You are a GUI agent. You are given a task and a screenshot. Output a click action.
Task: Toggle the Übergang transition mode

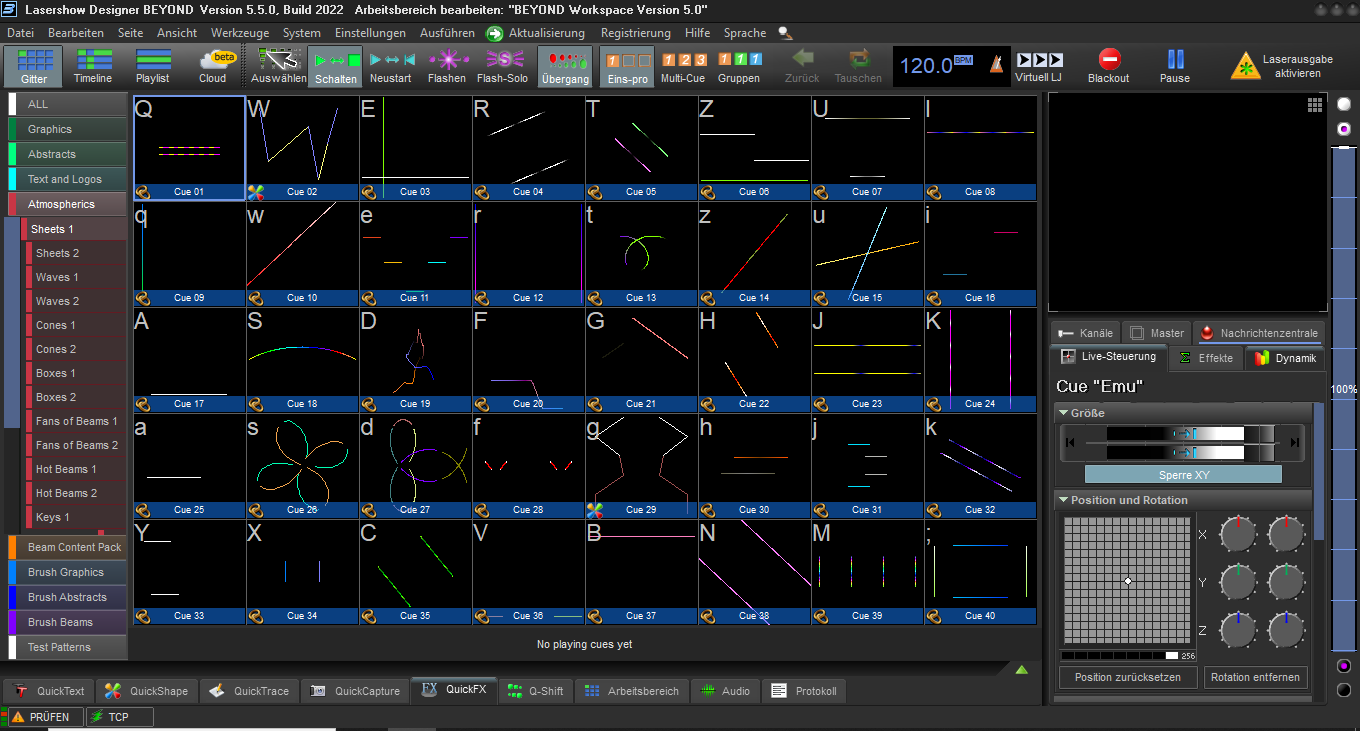coord(565,61)
